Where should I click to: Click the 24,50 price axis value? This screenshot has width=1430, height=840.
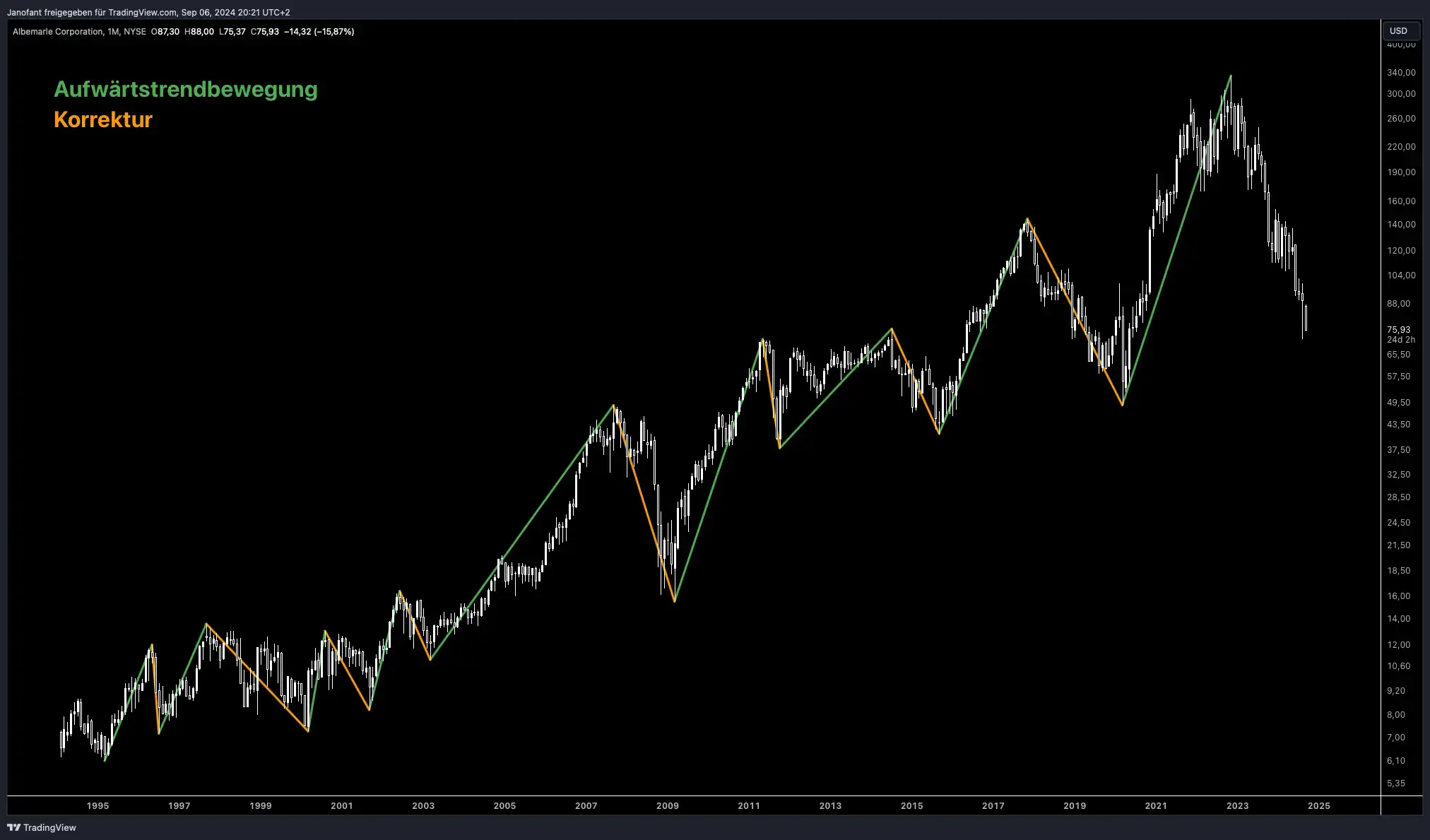point(1398,523)
